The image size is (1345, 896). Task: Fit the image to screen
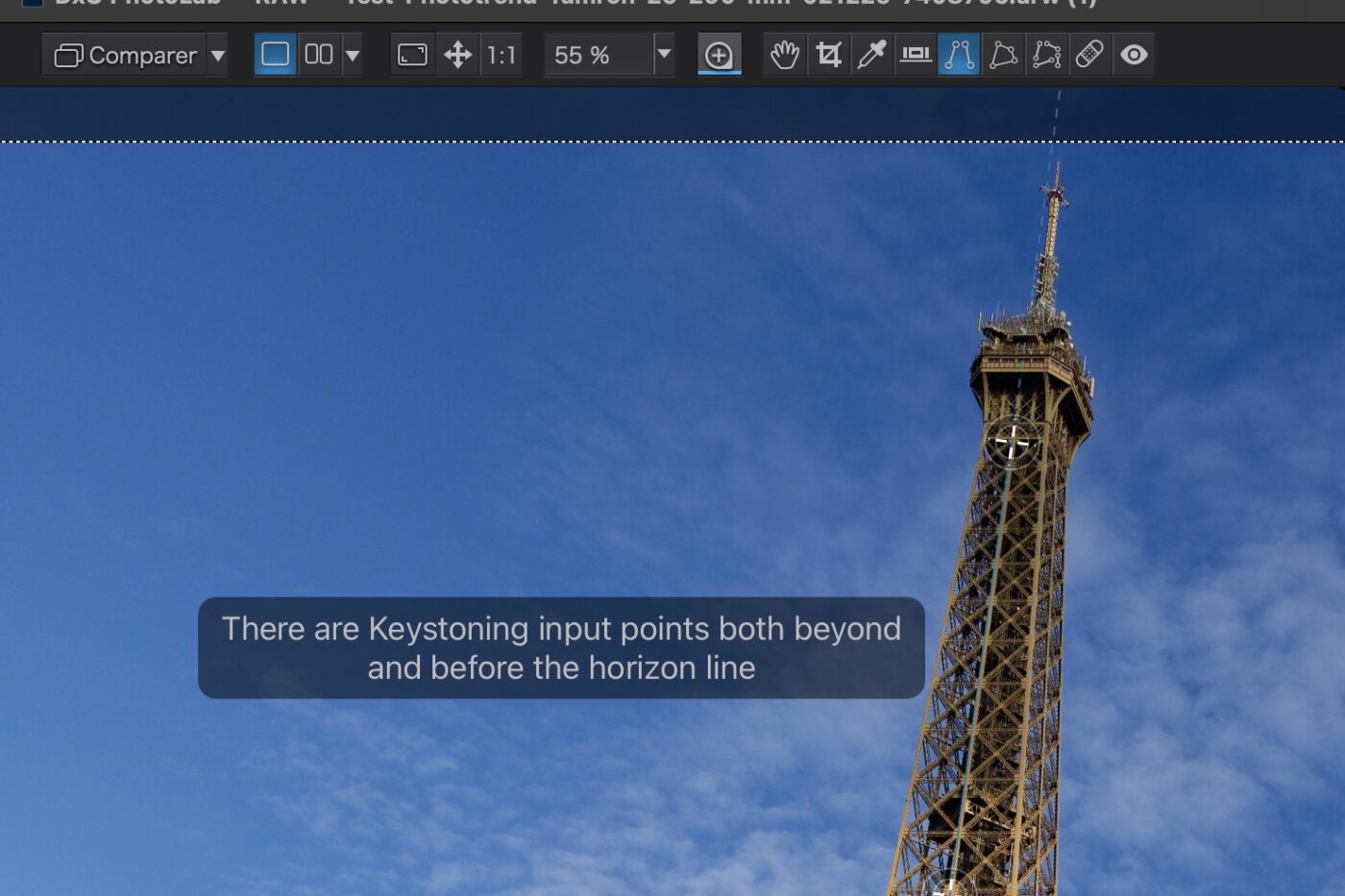(x=412, y=55)
